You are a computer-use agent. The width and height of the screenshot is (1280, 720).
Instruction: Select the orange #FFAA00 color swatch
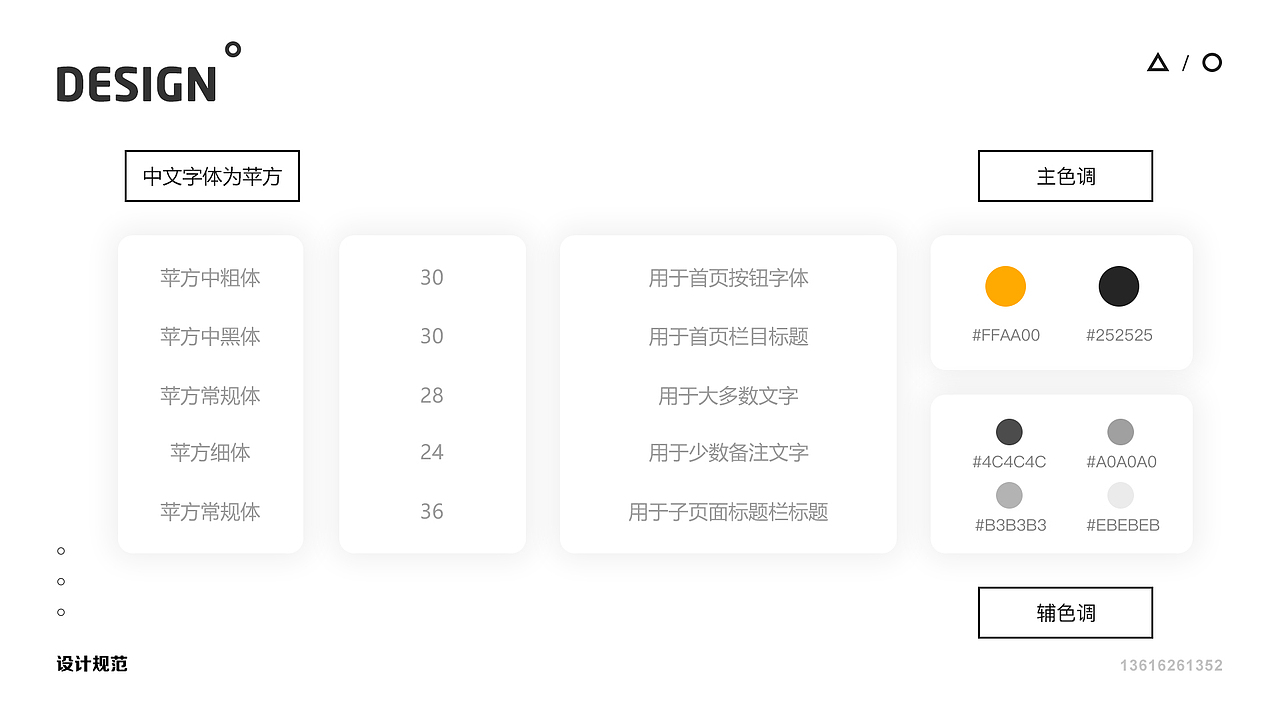[x=1005, y=287]
